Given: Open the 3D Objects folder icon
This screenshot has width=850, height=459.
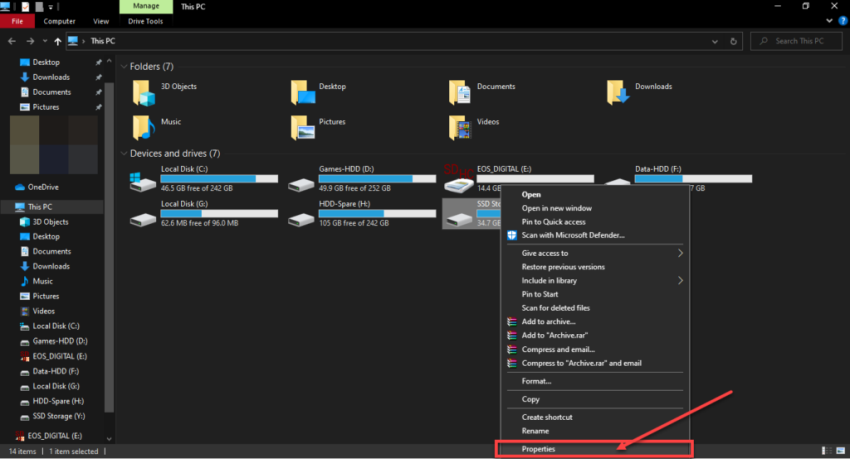Looking at the screenshot, I should [144, 93].
